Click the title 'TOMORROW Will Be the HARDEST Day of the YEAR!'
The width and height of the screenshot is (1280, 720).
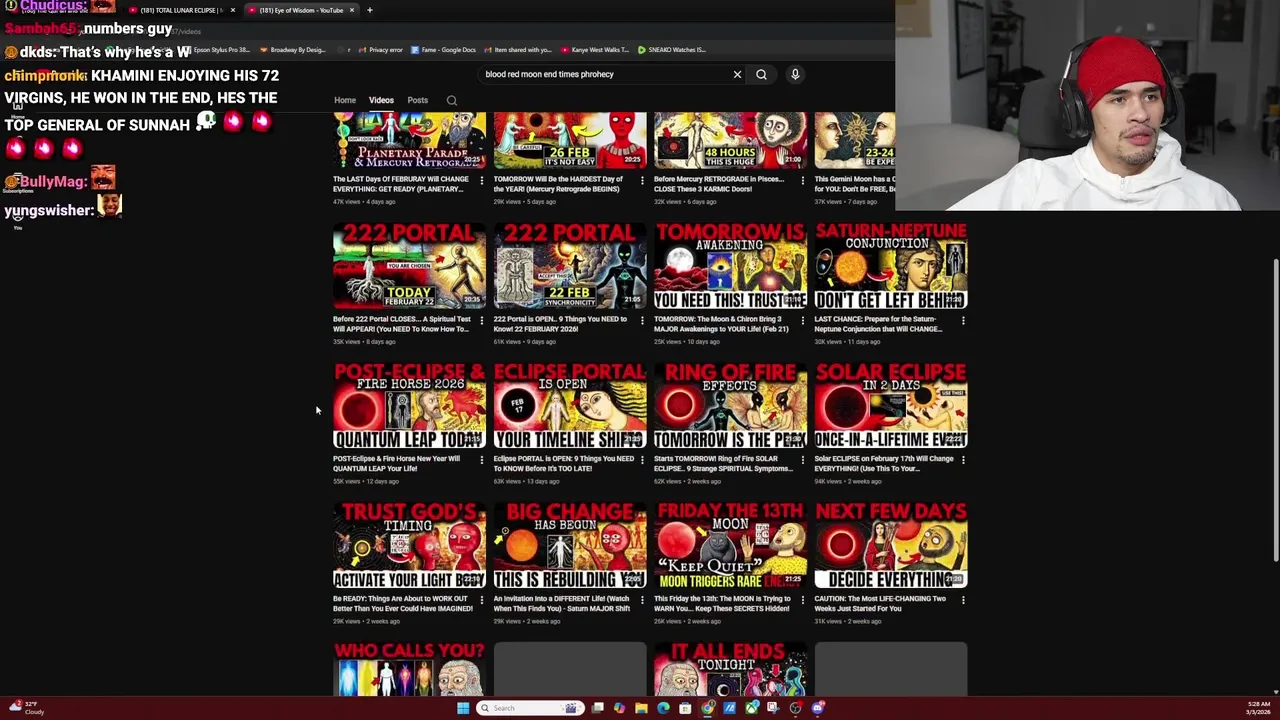pyautogui.click(x=558, y=184)
